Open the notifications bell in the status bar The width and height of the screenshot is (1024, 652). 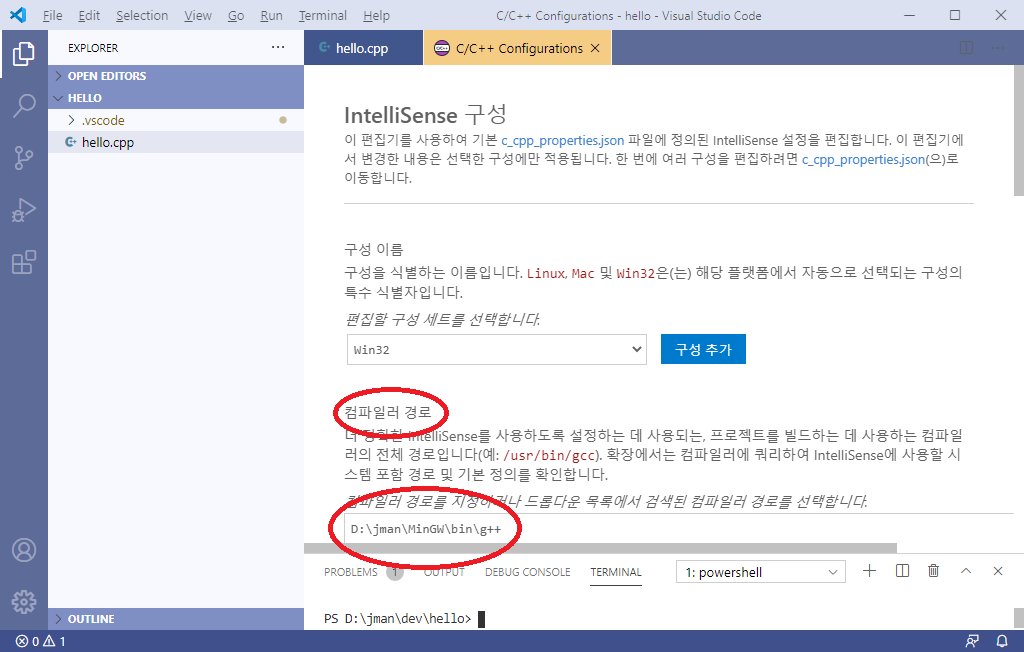pyautogui.click(x=1002, y=641)
